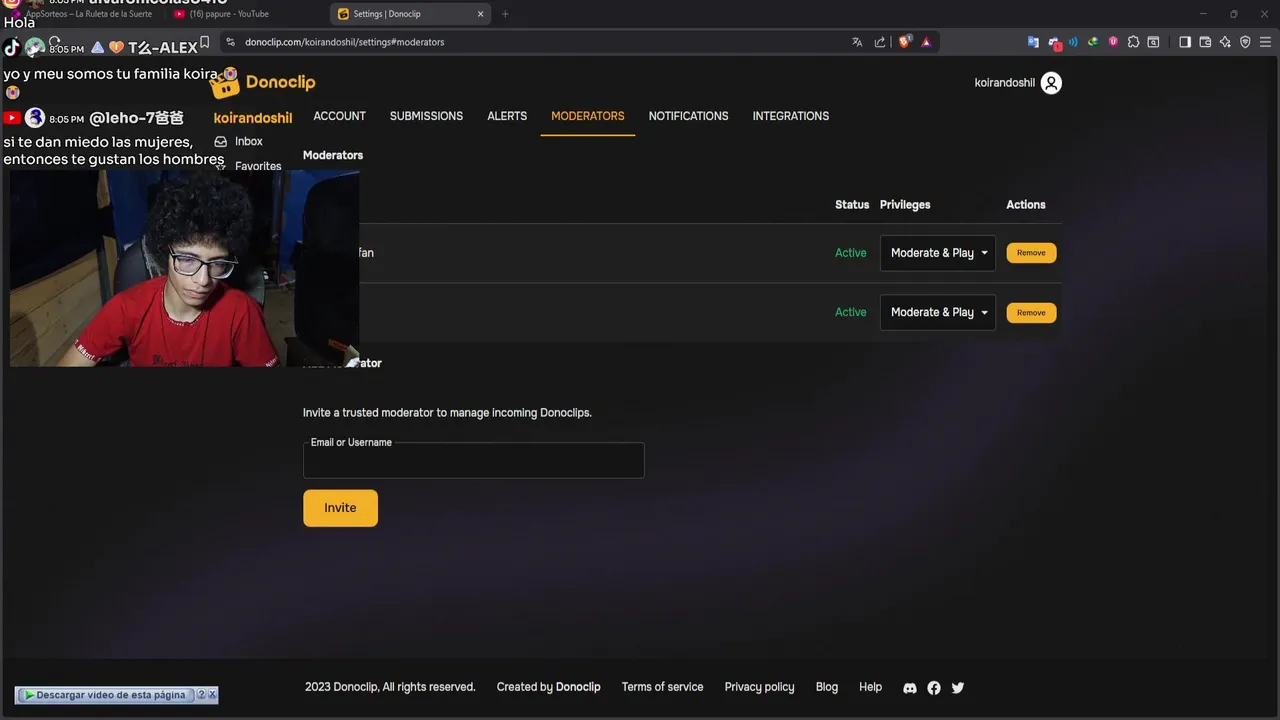Switch to the AppSorteos Ruleta browser tab
The height and width of the screenshot is (720, 1280).
click(88, 14)
